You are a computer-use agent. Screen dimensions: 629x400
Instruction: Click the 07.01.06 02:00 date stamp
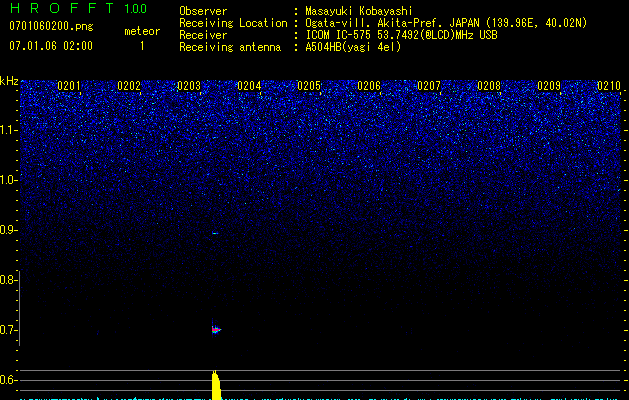(x=50, y=46)
